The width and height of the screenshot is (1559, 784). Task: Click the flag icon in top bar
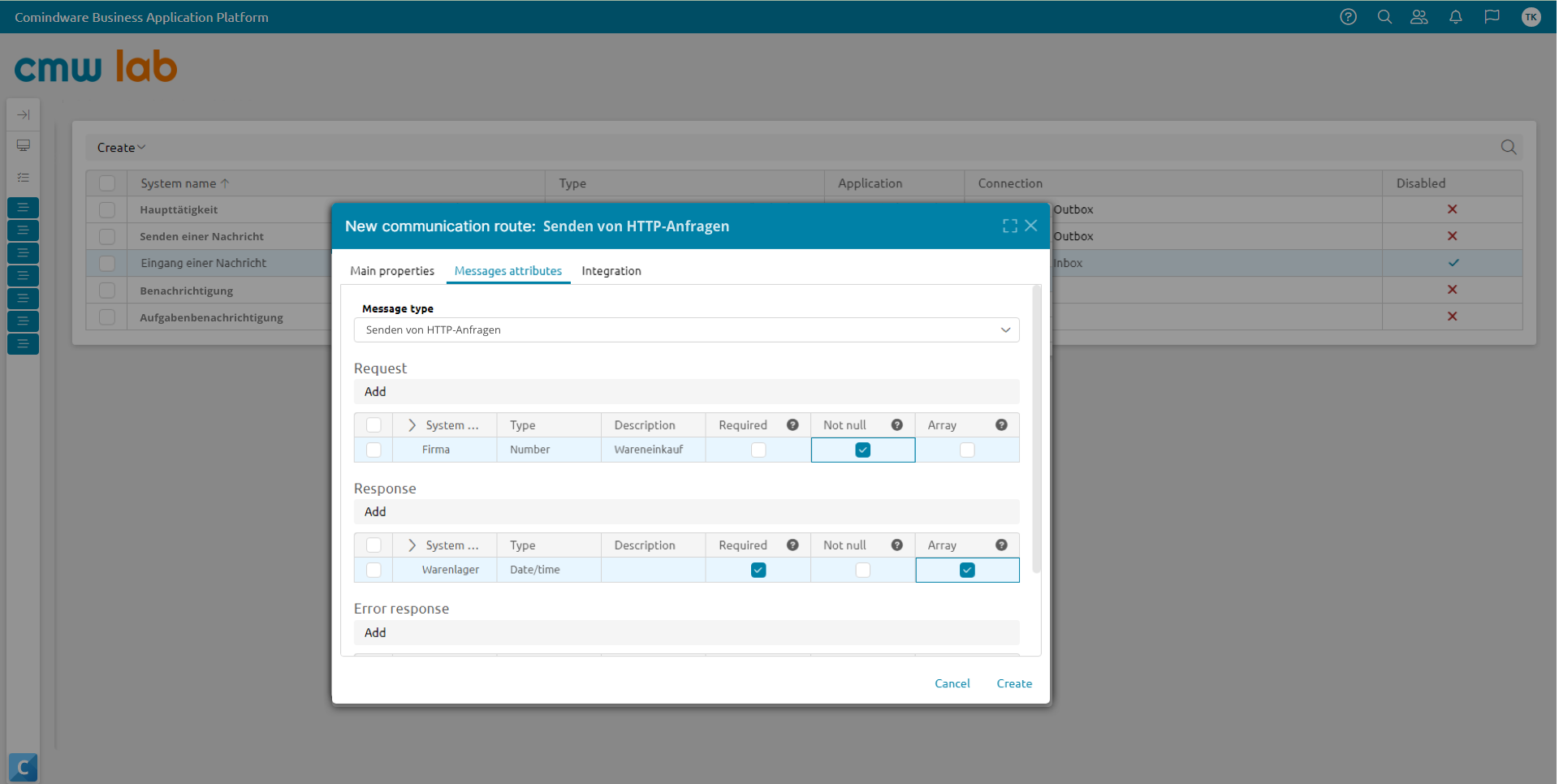1492,17
